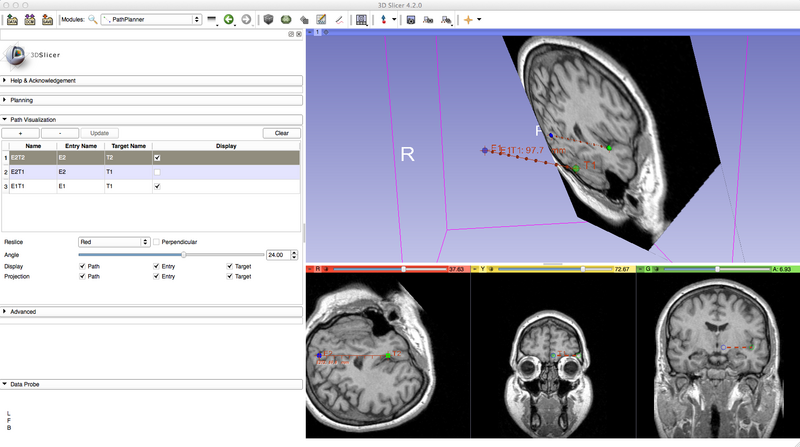Viewport: 800px width, 447px height.
Task: Click the Clear button
Action: pyautogui.click(x=281, y=133)
